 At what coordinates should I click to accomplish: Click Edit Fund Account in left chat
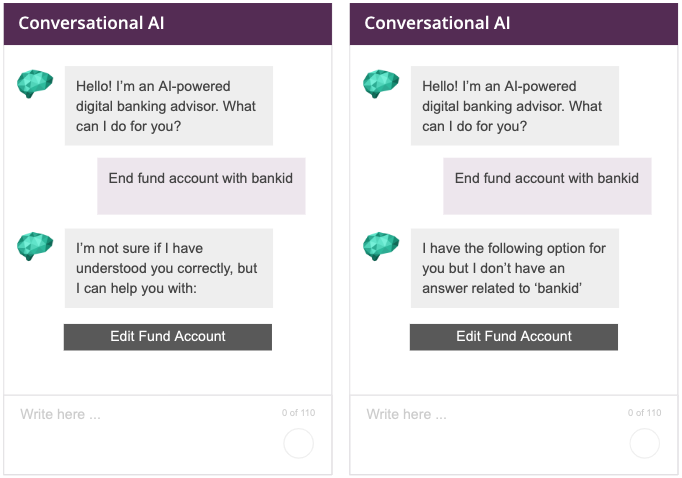pos(168,337)
